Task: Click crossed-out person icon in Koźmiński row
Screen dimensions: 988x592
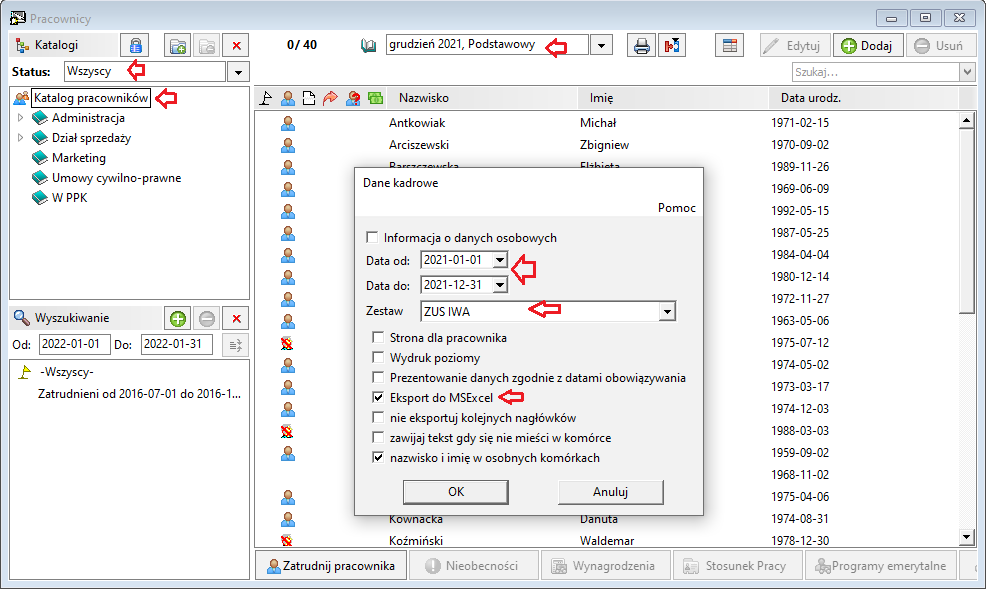Action: 287,540
